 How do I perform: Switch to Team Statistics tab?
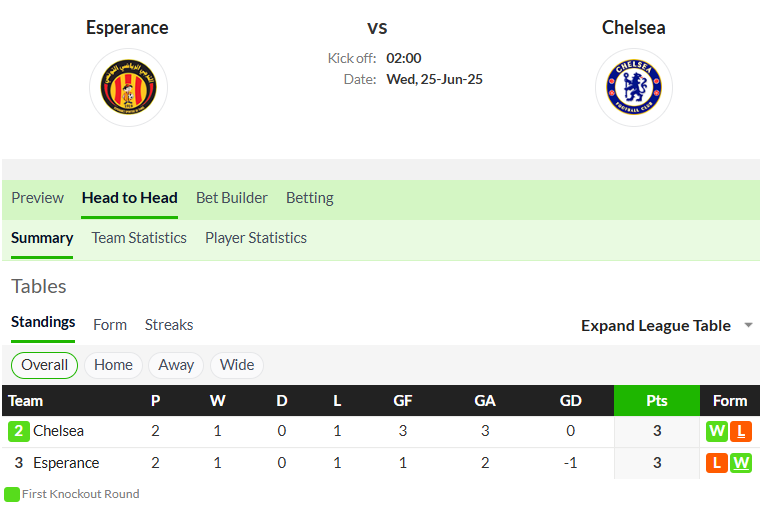tap(139, 238)
